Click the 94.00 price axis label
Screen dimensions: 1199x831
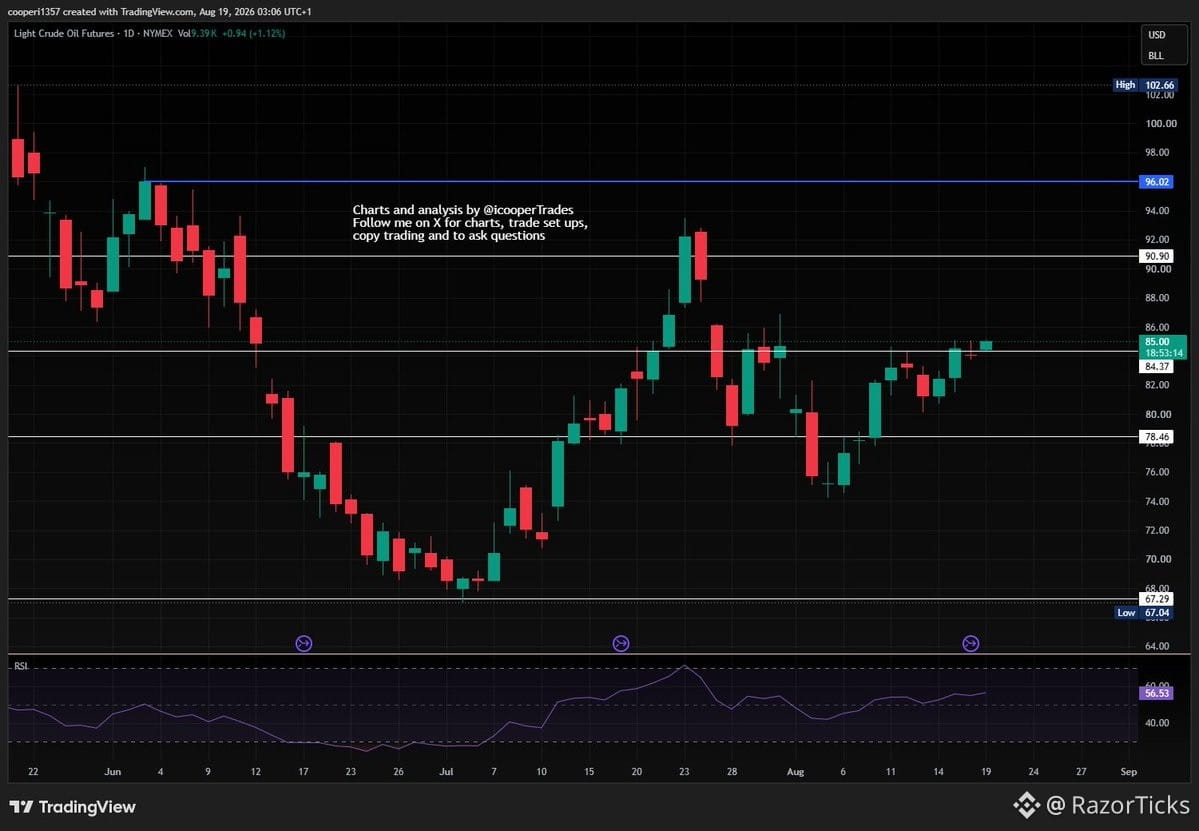(1158, 210)
